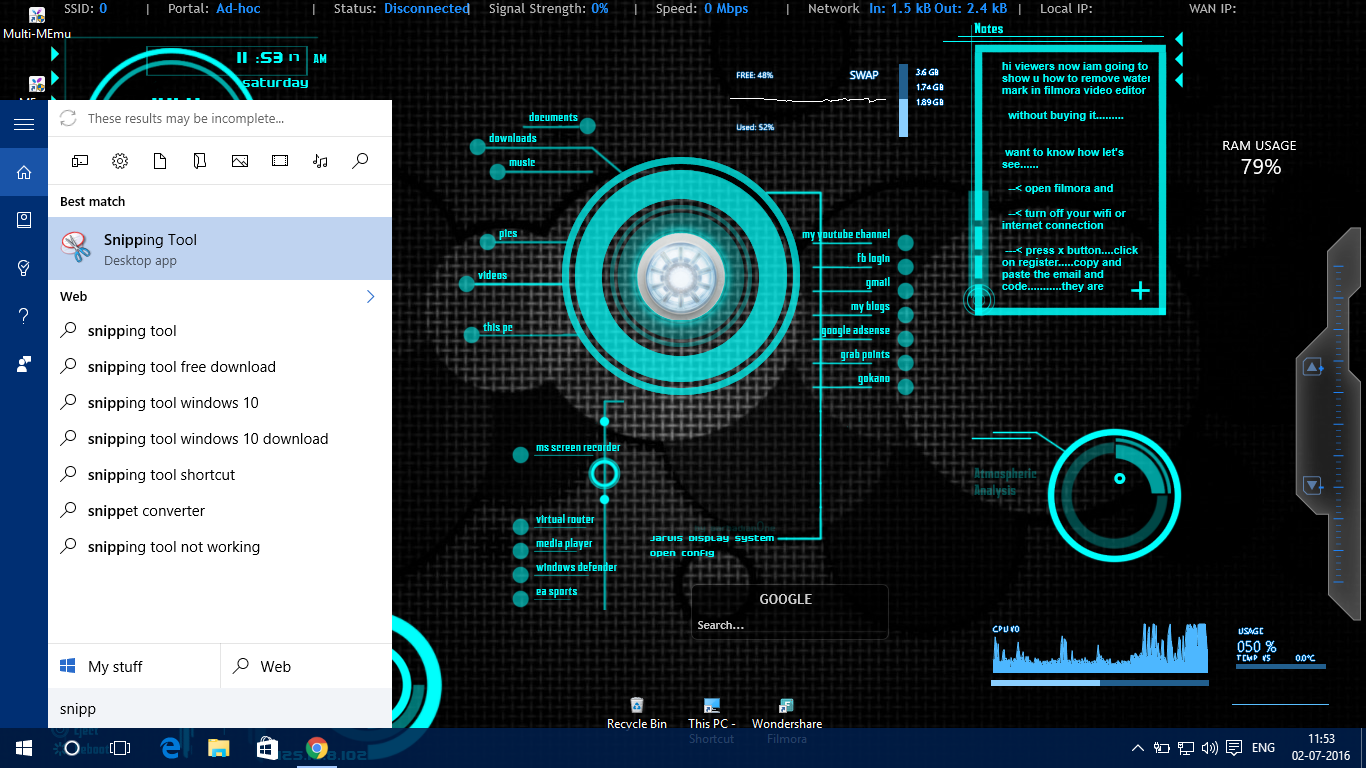Filter search results by Music

coord(320,161)
